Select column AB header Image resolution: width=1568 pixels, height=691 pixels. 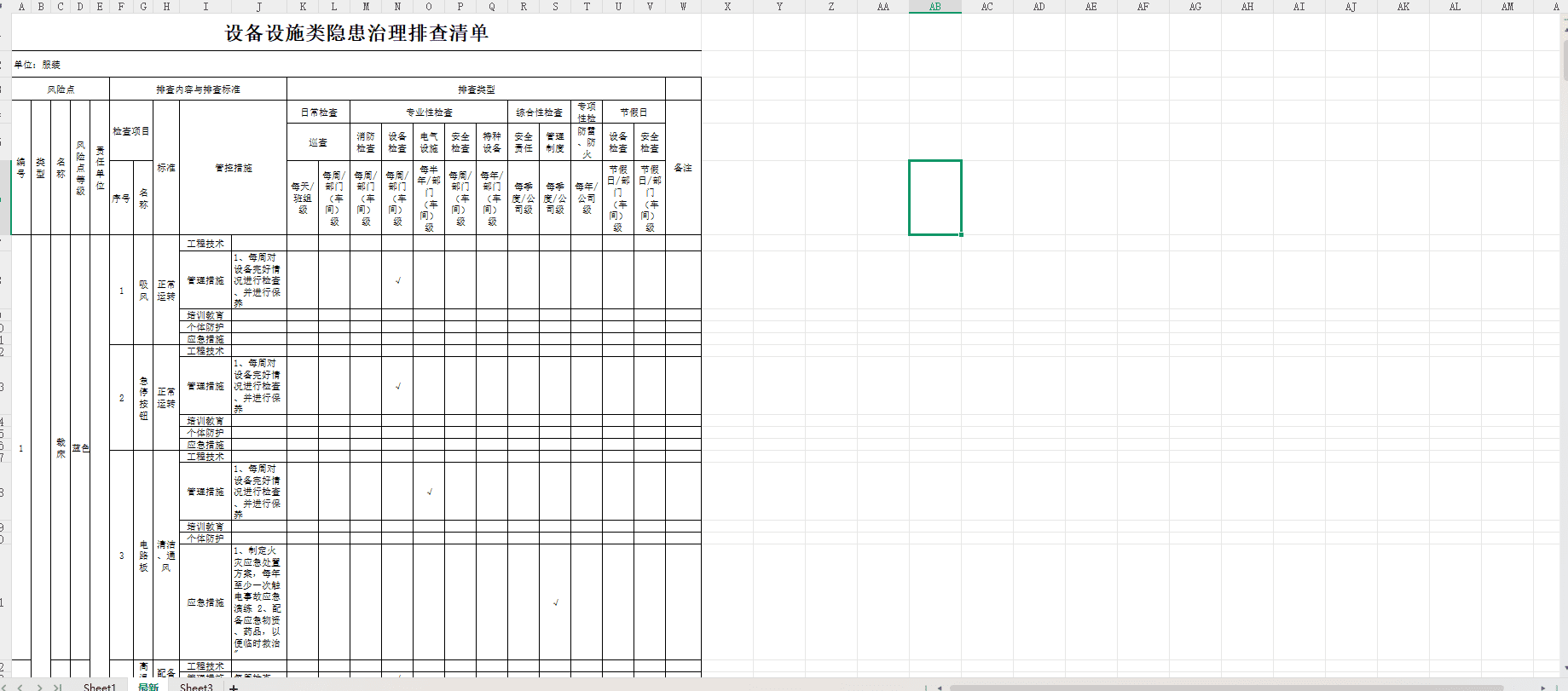[x=934, y=7]
